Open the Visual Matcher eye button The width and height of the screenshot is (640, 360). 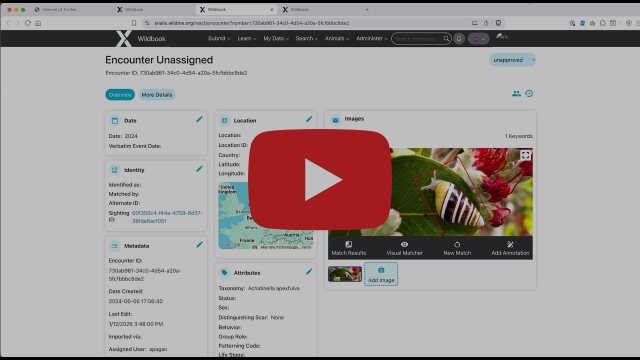point(404,248)
